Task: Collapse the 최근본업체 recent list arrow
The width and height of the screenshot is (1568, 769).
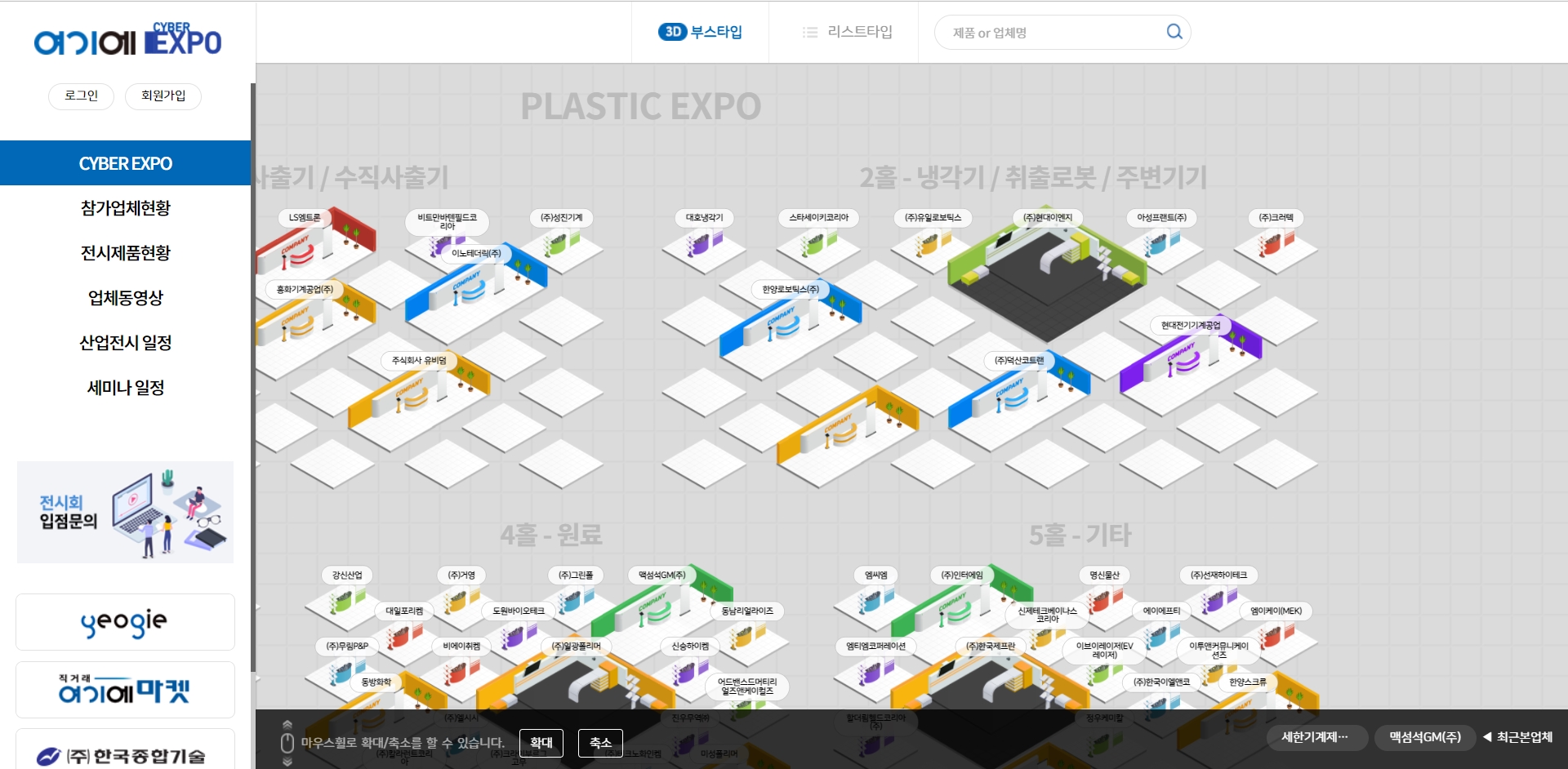Action: point(1487,737)
